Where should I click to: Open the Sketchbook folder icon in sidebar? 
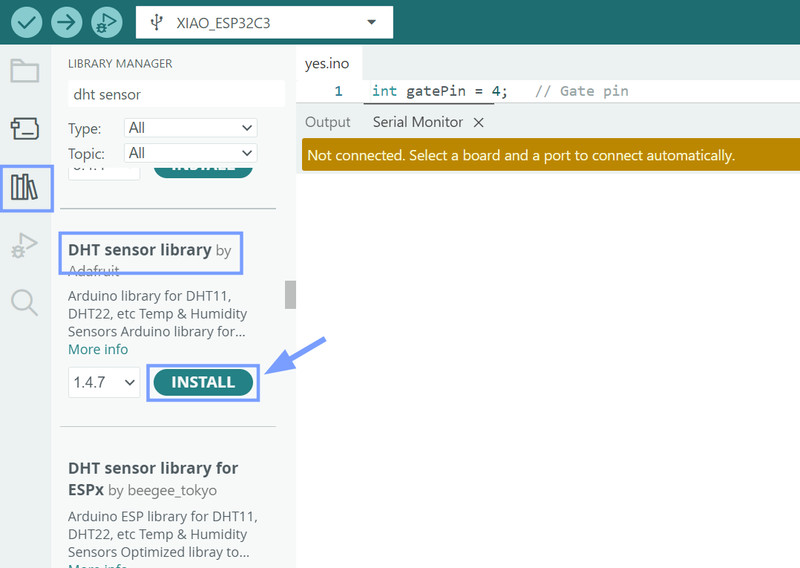[25, 71]
